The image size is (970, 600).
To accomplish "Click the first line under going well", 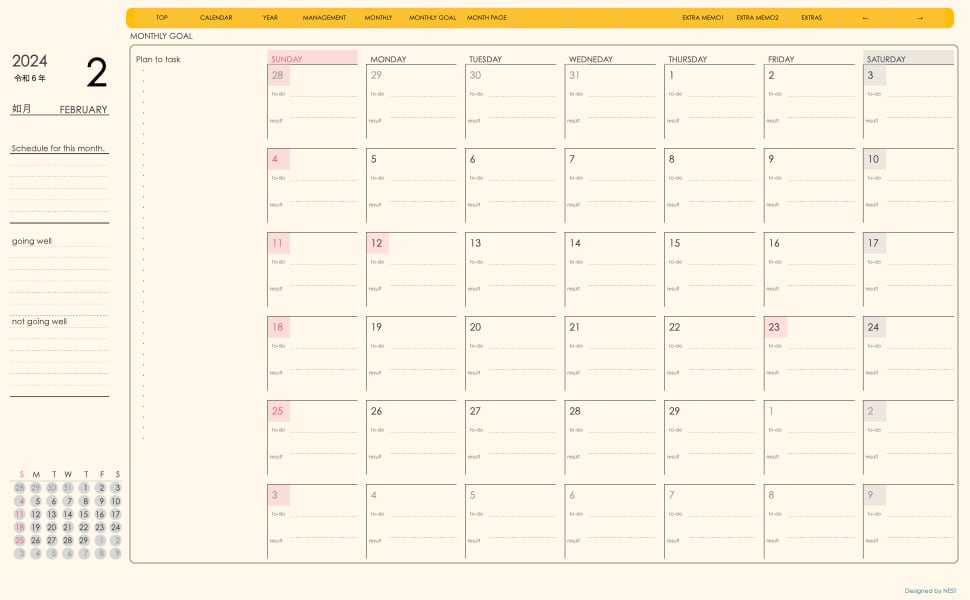I will point(59,257).
